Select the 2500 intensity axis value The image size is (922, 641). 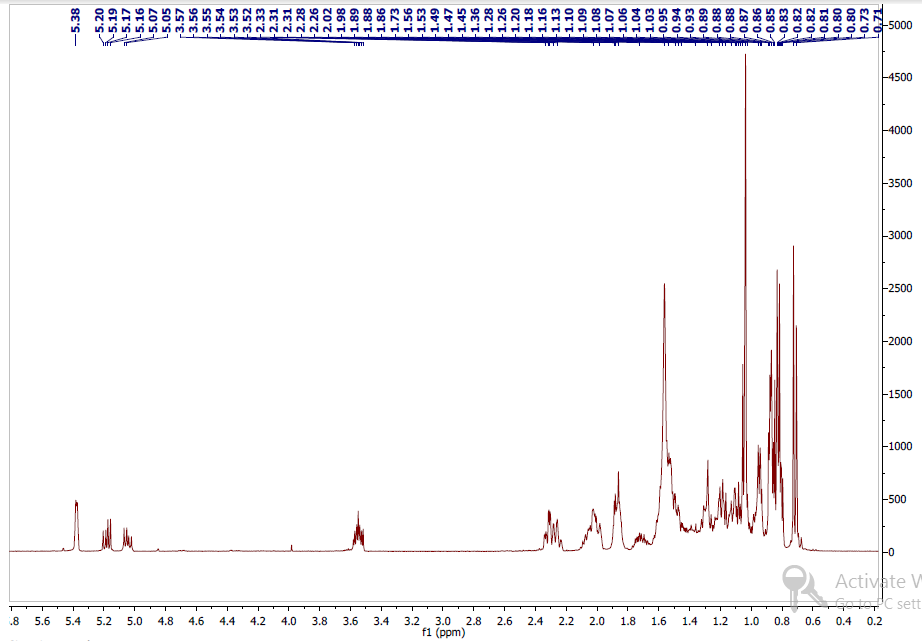901,288
